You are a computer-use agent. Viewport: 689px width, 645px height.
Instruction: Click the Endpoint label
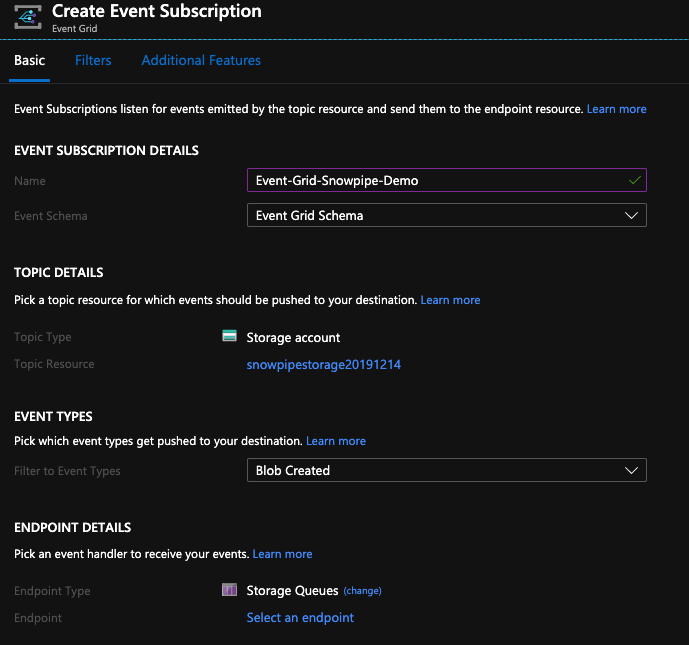38,618
